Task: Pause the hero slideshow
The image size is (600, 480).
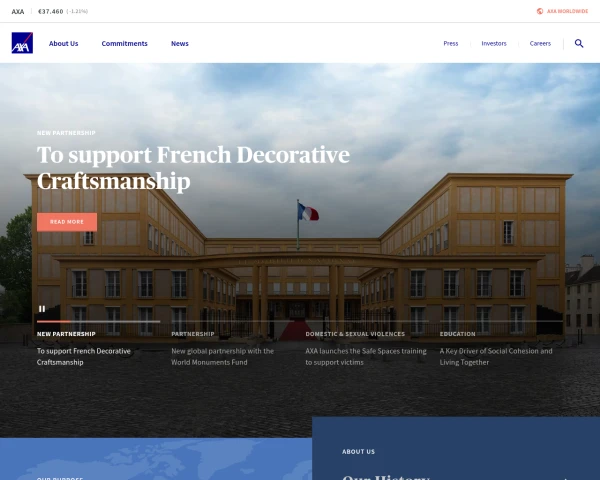Action: click(x=42, y=309)
